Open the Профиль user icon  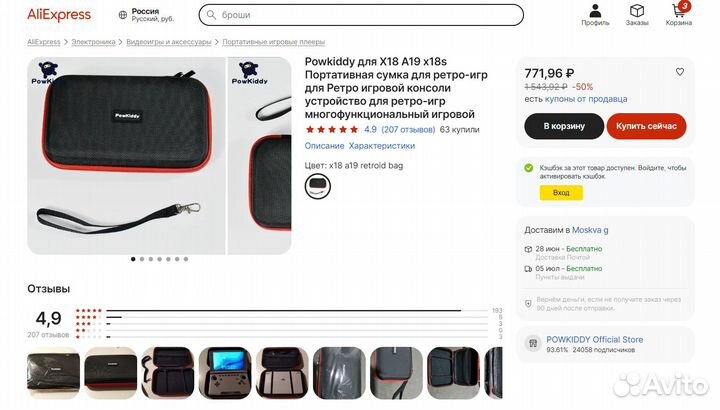(x=595, y=11)
